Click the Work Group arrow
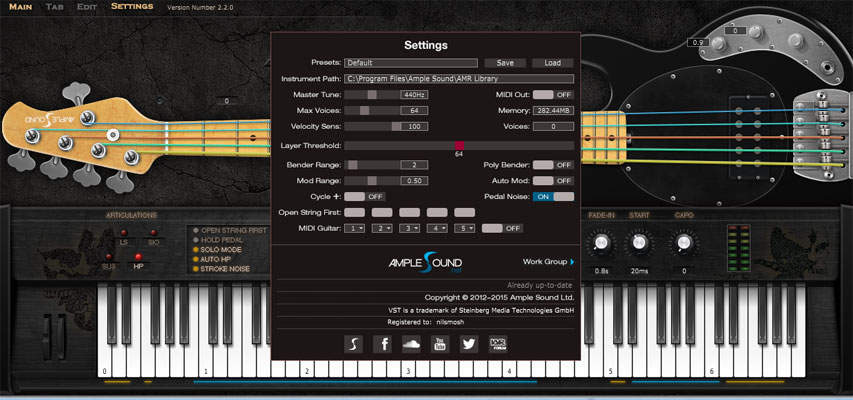Screen dimensions: 853x400 tap(572, 262)
